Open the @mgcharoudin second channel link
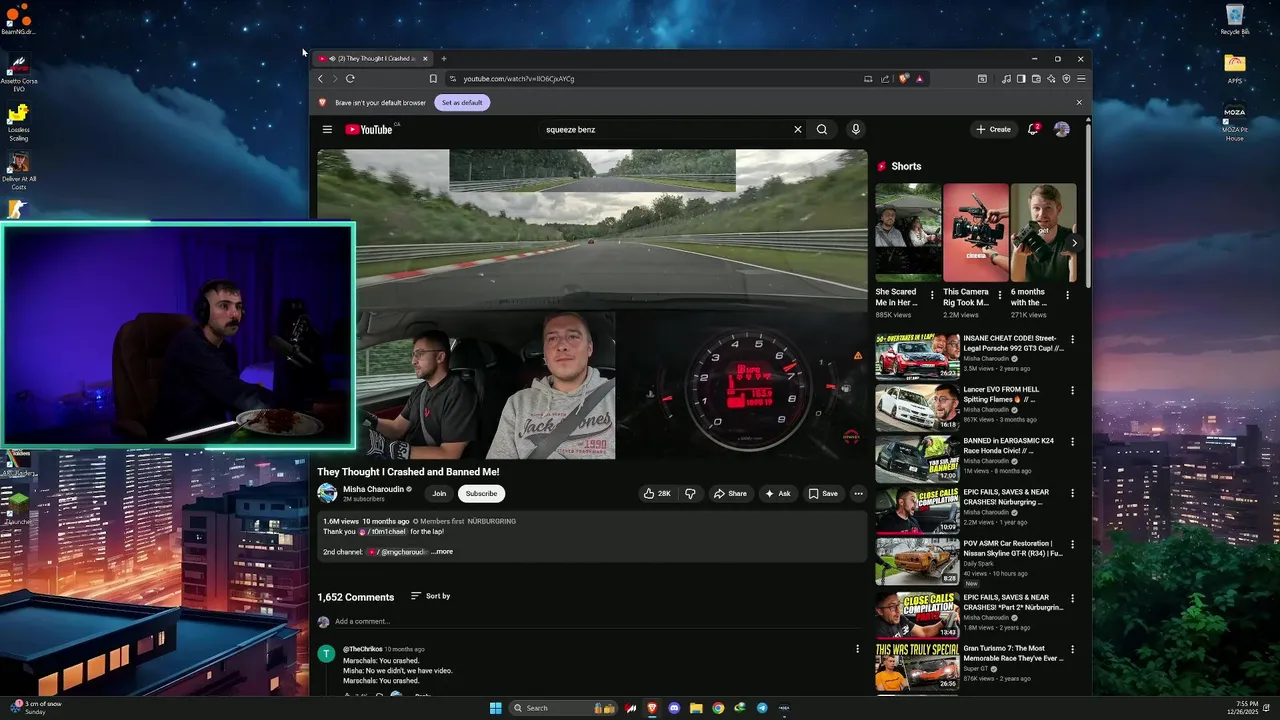 click(398, 552)
